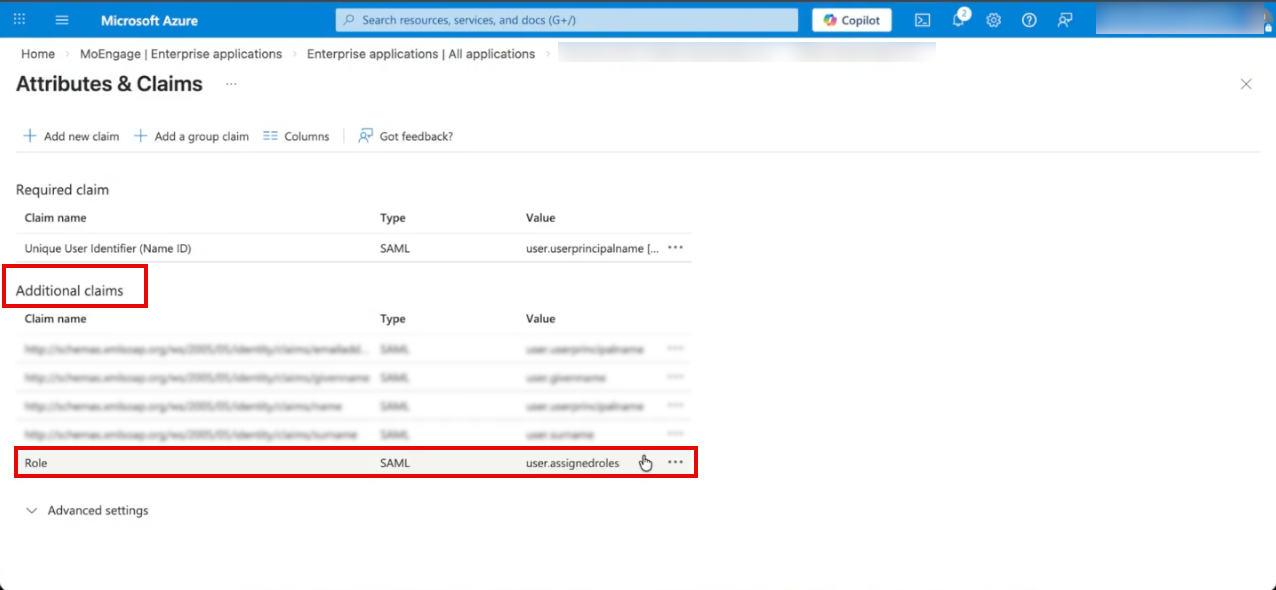Viewport: 1276px width, 590px height.
Task: Open more options for Role claim
Action: pos(675,463)
